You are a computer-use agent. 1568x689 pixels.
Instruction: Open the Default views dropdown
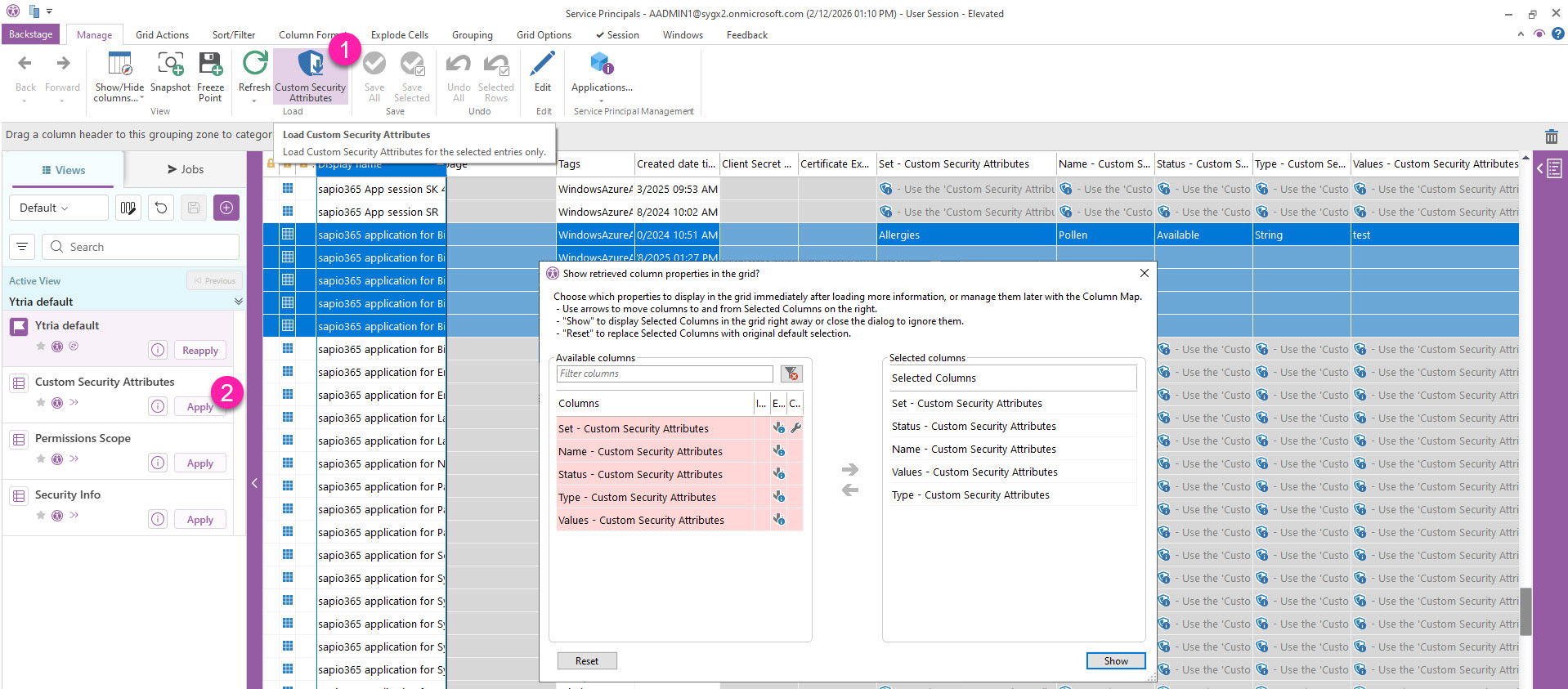click(58, 208)
